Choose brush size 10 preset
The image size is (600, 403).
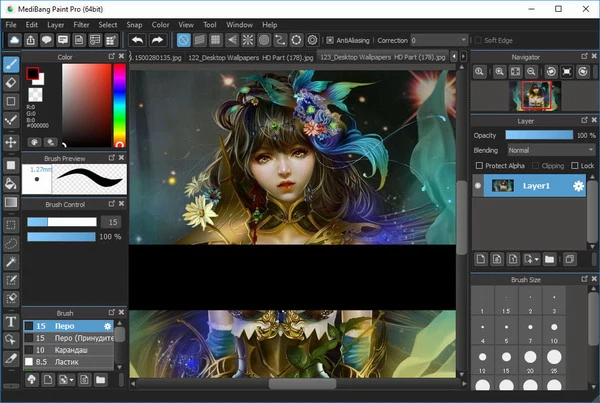click(x=554, y=330)
